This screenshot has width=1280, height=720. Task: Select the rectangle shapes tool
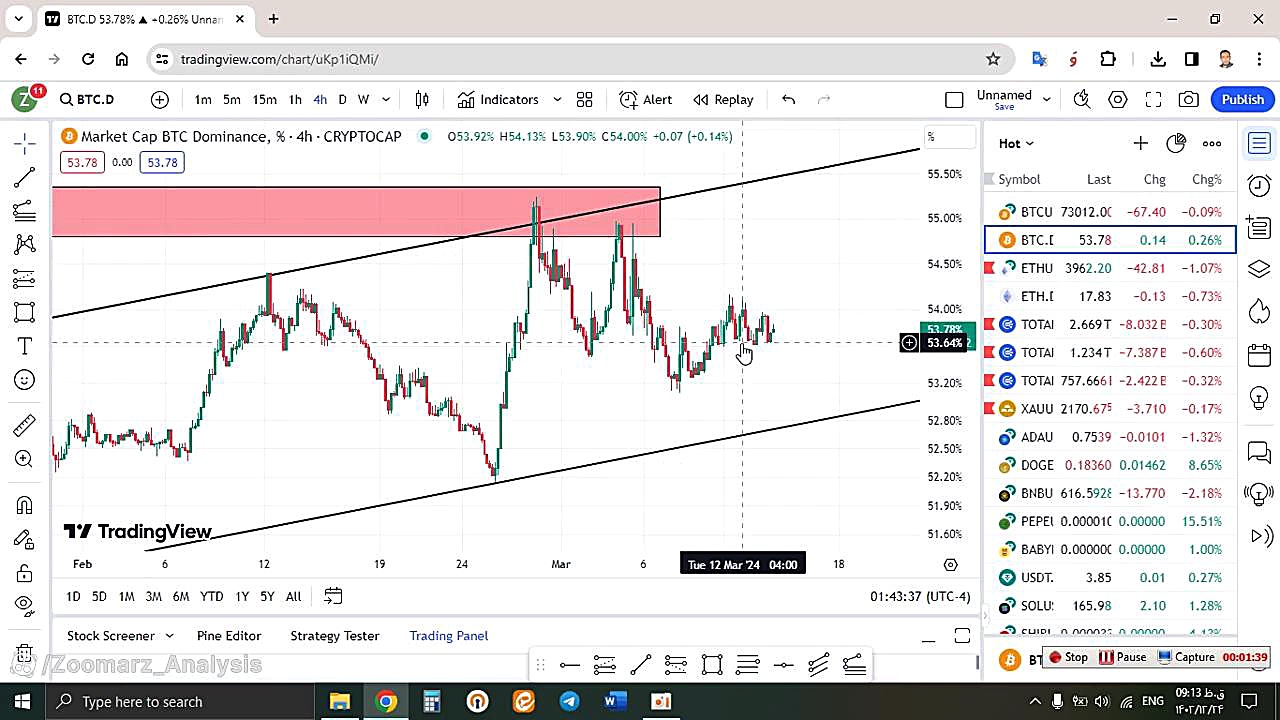[x=25, y=312]
